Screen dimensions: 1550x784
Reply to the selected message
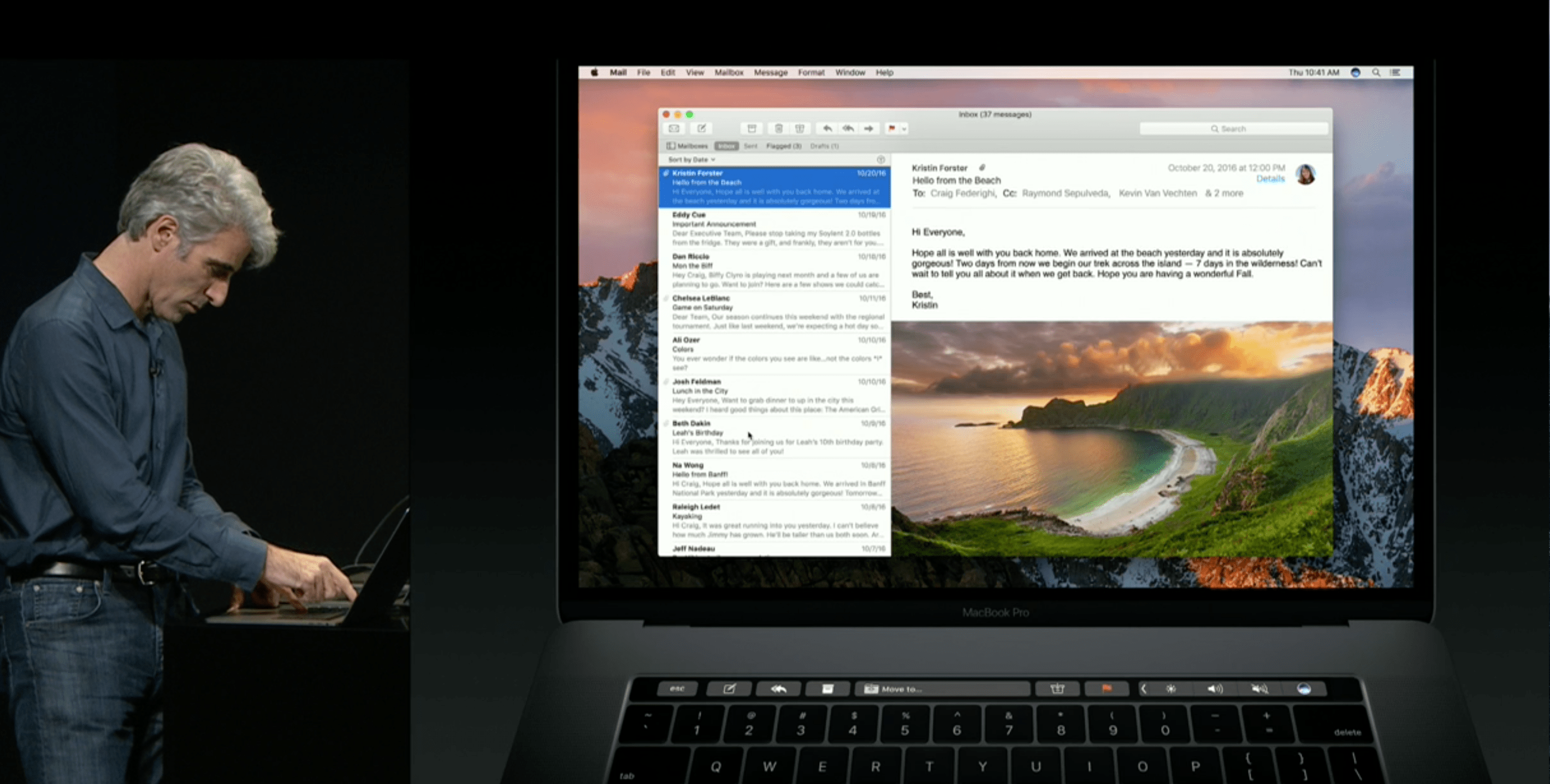pos(828,129)
